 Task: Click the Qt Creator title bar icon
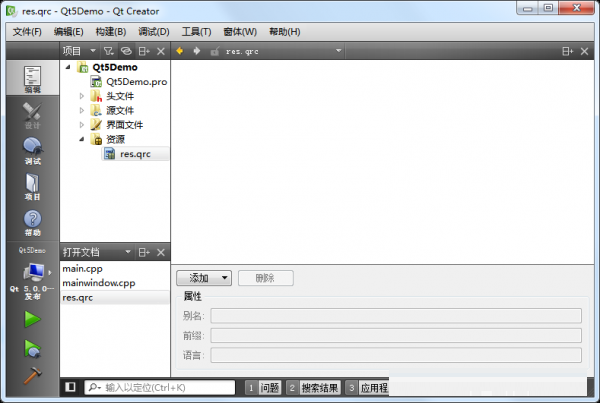point(11,11)
